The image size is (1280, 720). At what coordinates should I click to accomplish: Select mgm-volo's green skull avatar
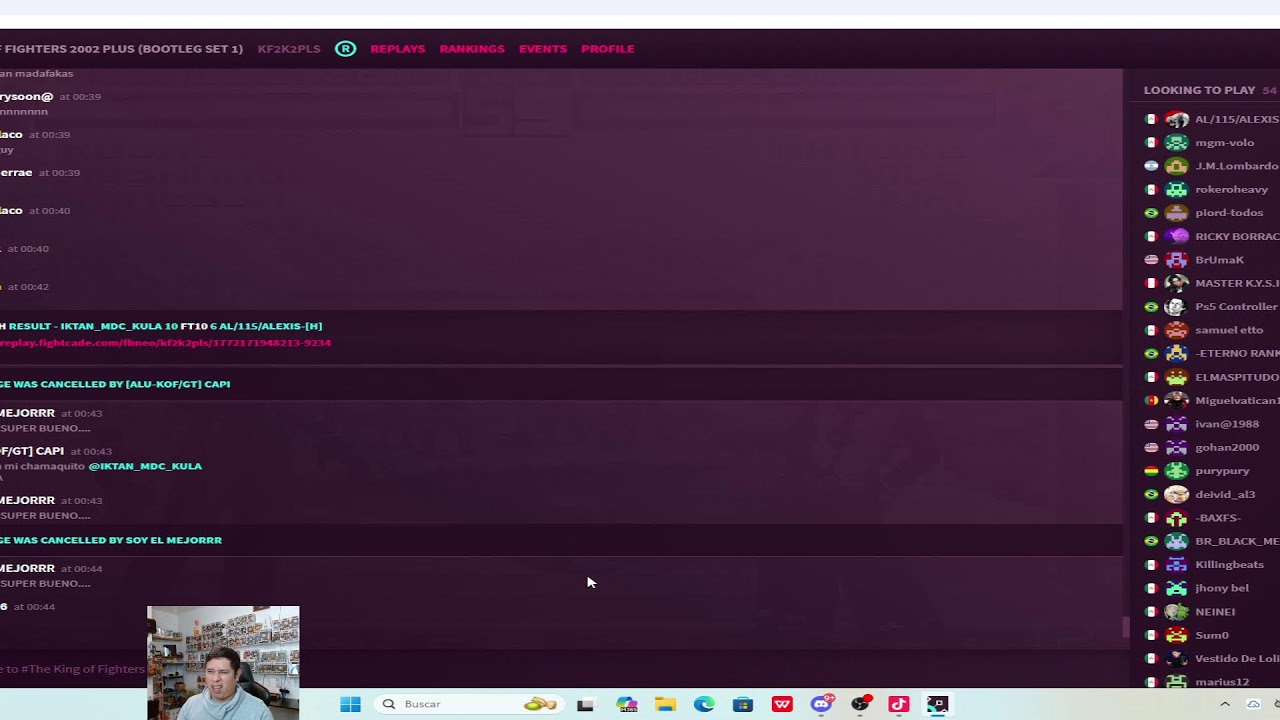pos(1177,143)
